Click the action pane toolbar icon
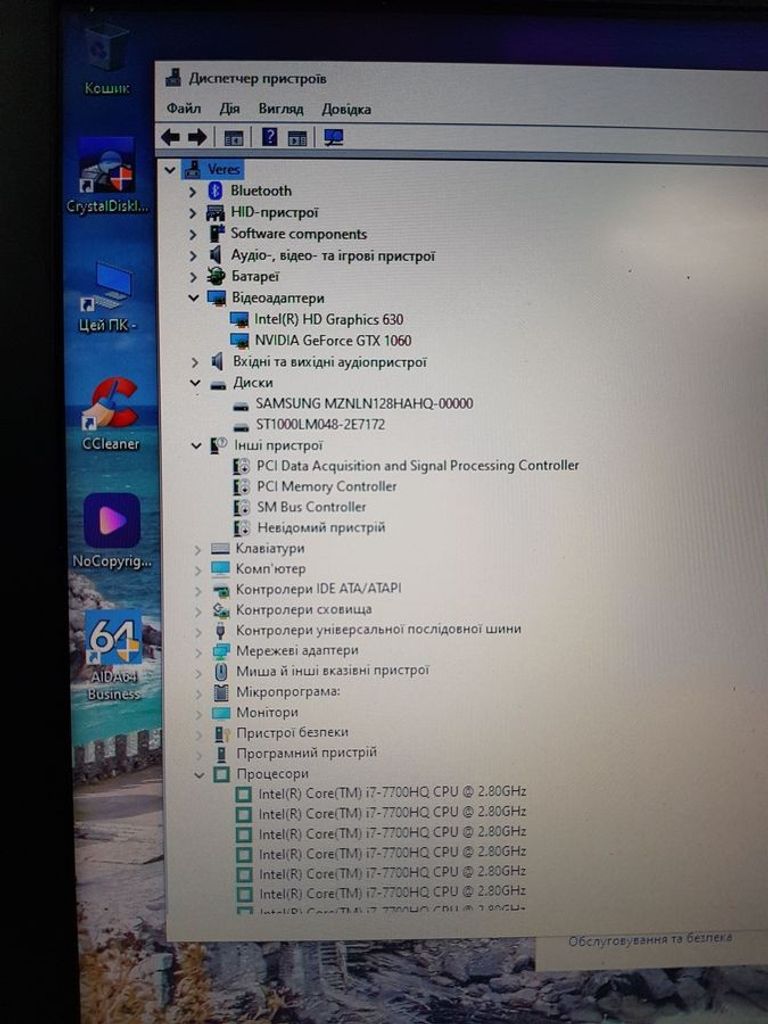The image size is (768, 1024). (x=297, y=138)
